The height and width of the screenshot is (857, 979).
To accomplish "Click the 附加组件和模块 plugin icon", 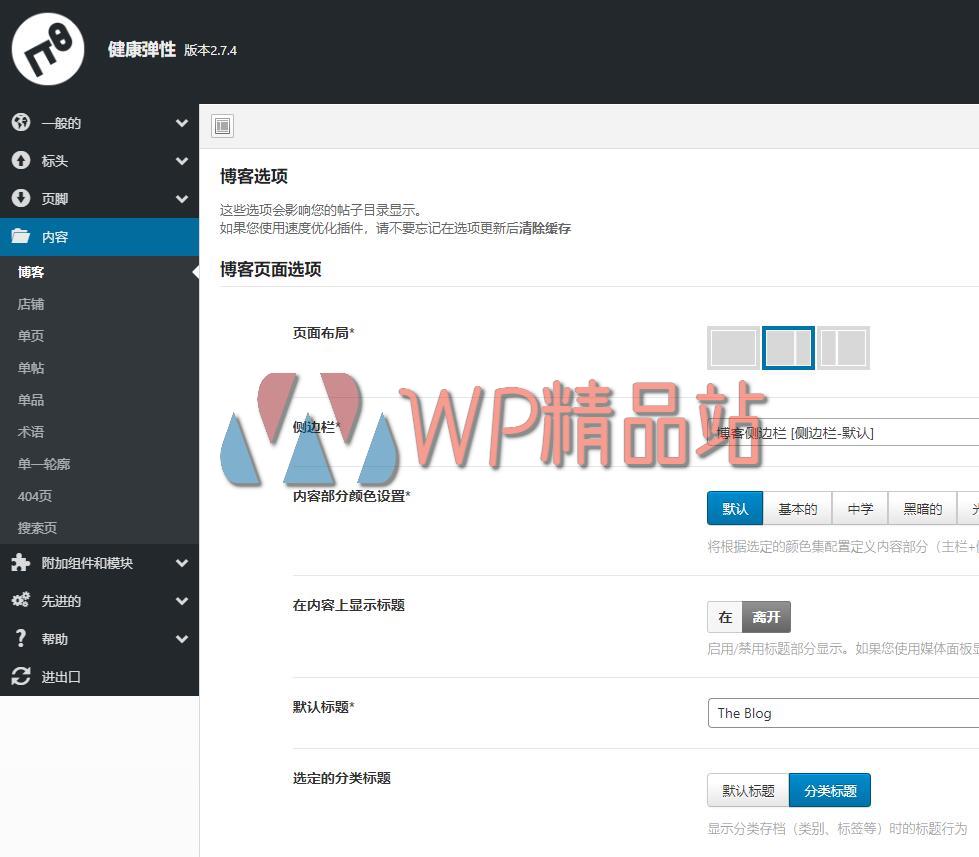I will coord(22,563).
